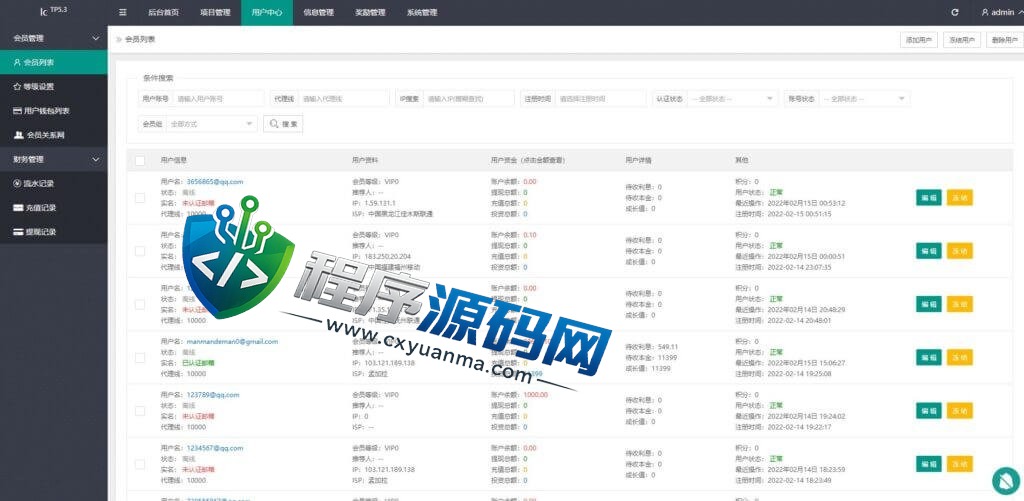Click the 搜索 button with magnifier
1024x501 pixels.
click(283, 123)
